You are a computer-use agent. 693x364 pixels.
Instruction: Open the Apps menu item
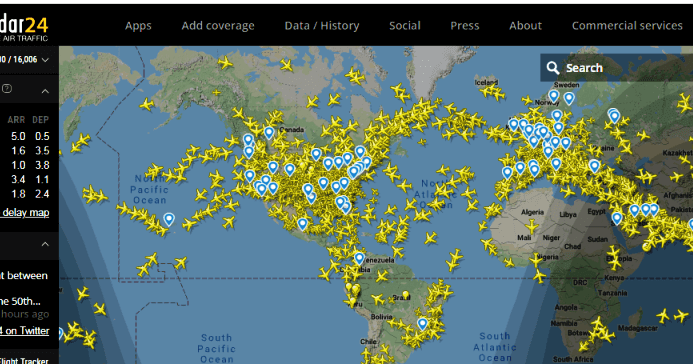138,26
